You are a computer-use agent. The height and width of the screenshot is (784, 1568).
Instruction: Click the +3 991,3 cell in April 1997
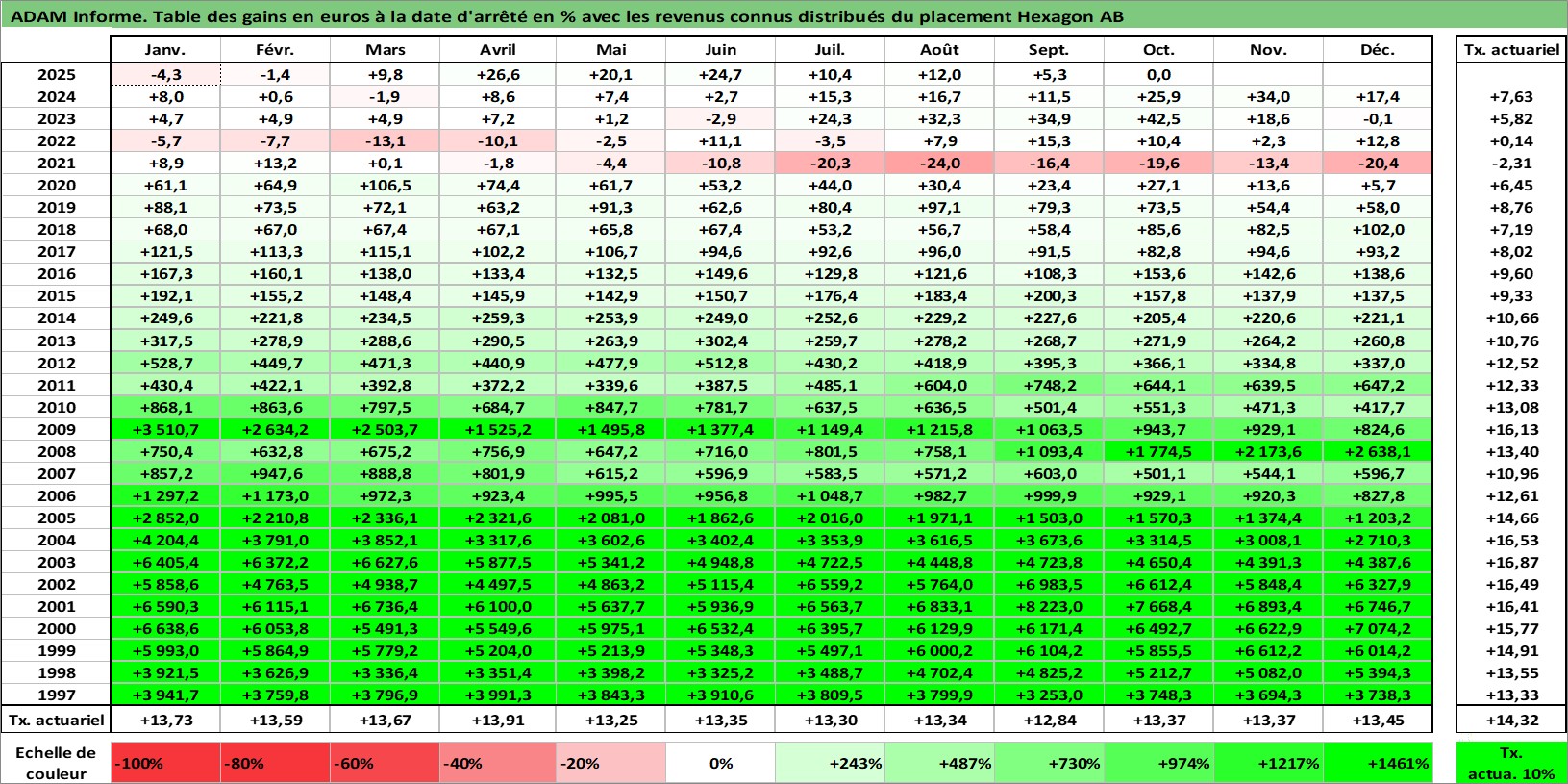point(497,695)
